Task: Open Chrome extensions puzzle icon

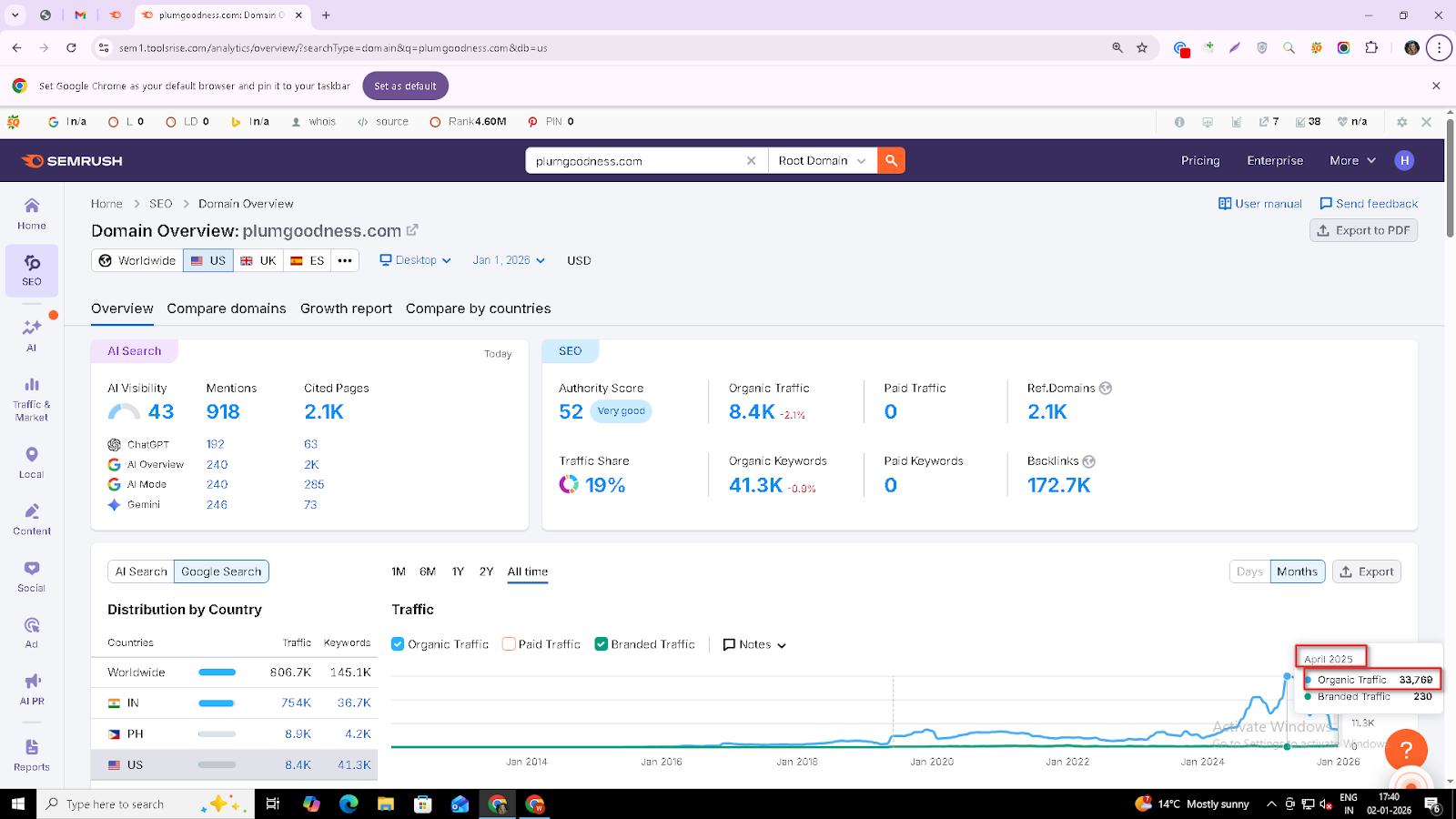Action: (1371, 47)
